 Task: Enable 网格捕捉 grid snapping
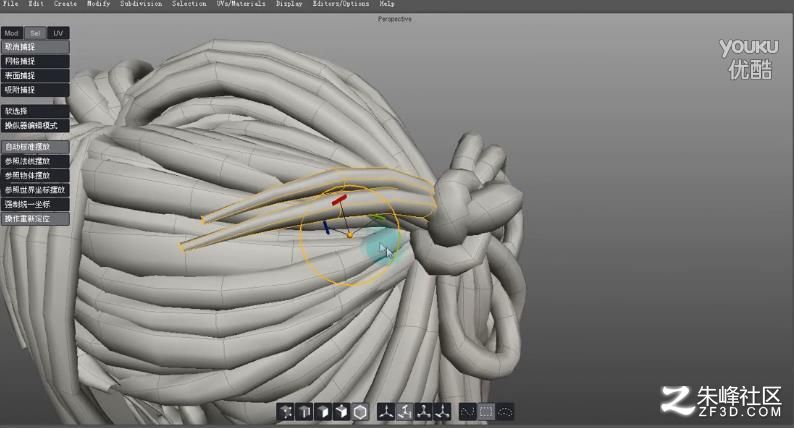[x=35, y=61]
